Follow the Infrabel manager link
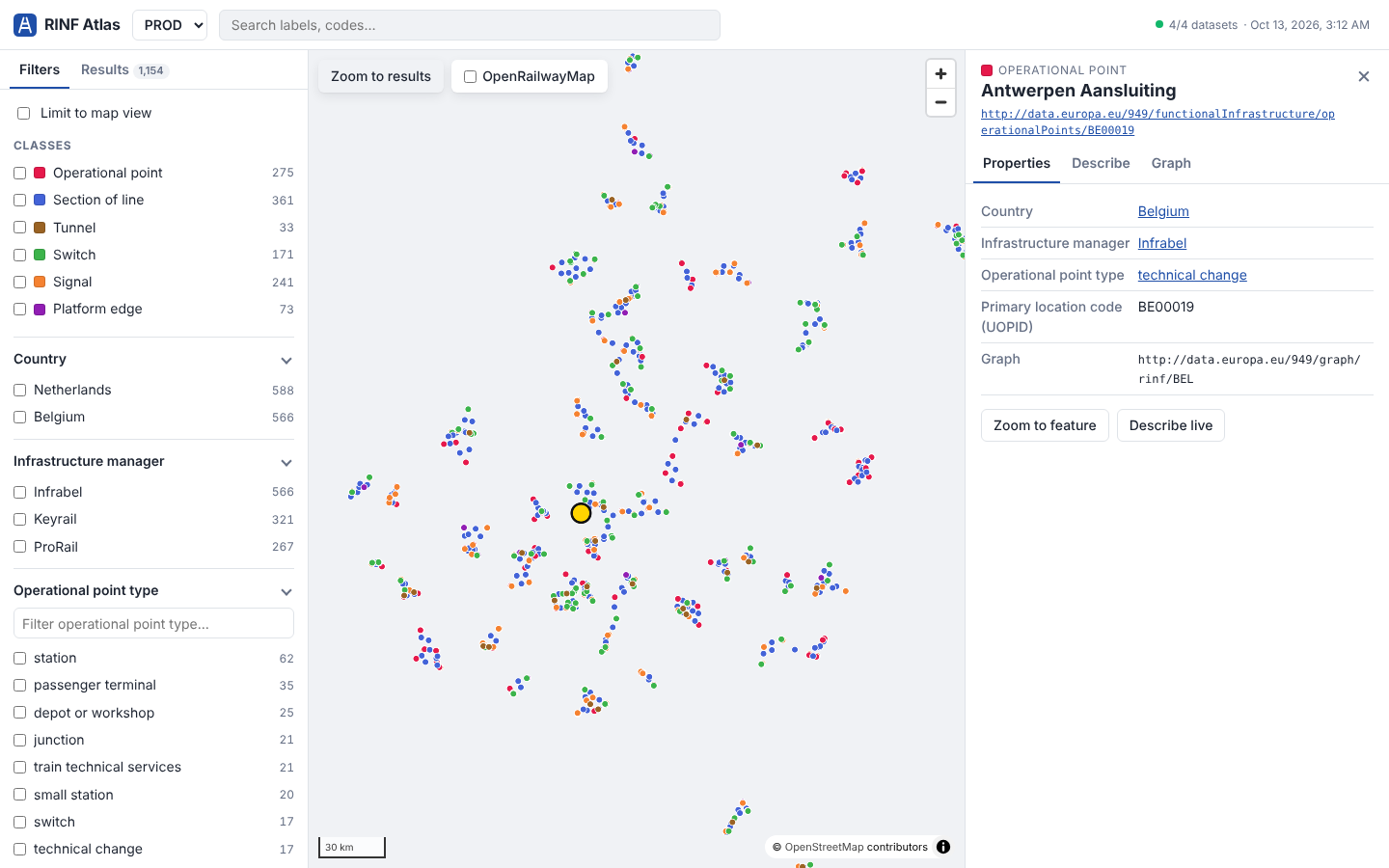This screenshot has width=1389, height=868. tap(1162, 243)
